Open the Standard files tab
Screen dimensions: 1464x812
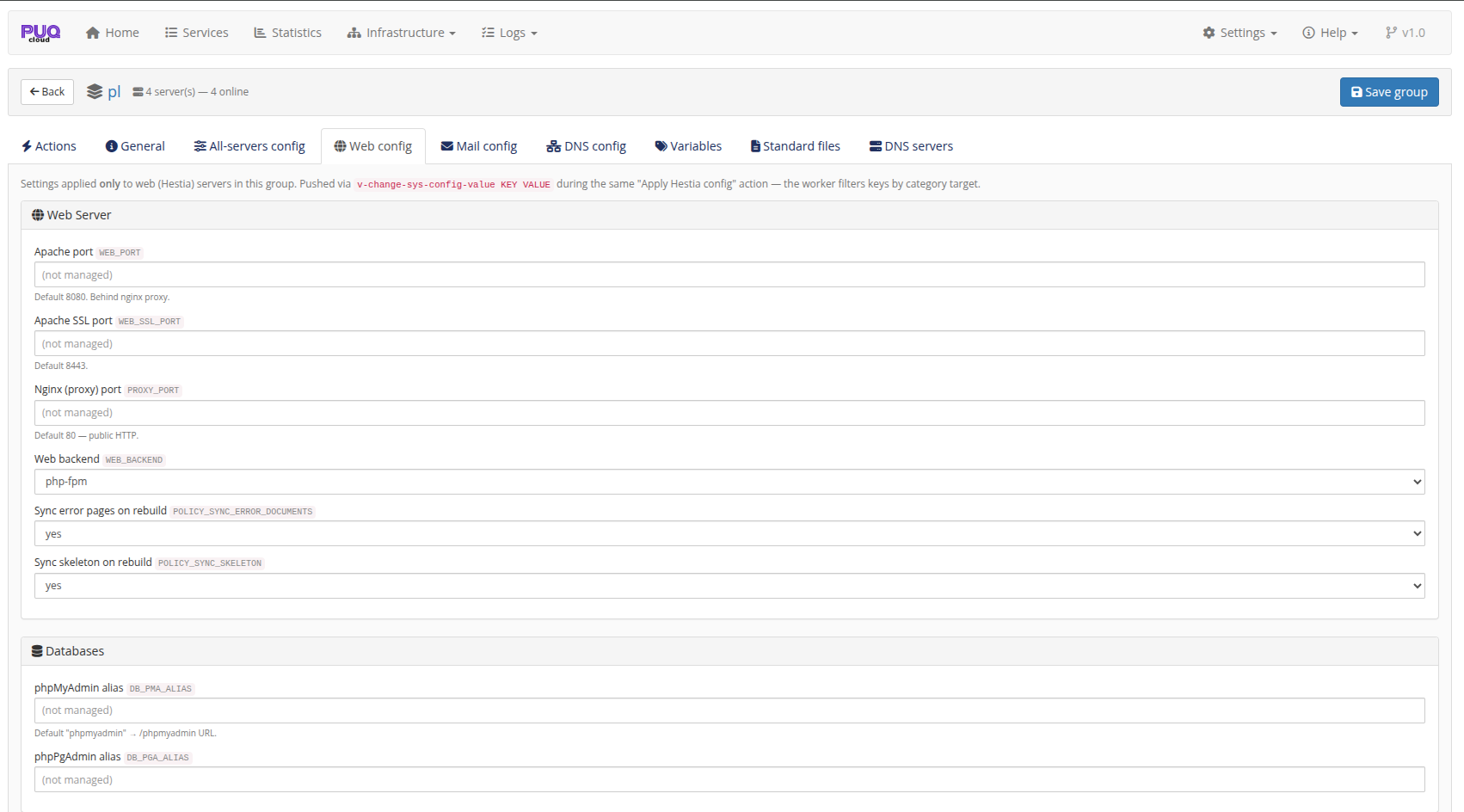pyautogui.click(x=796, y=146)
